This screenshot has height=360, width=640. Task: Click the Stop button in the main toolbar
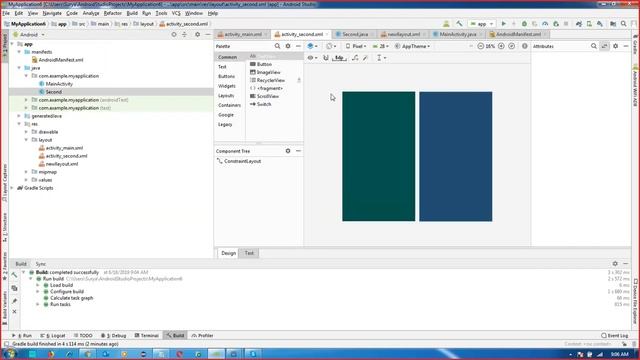566,24
